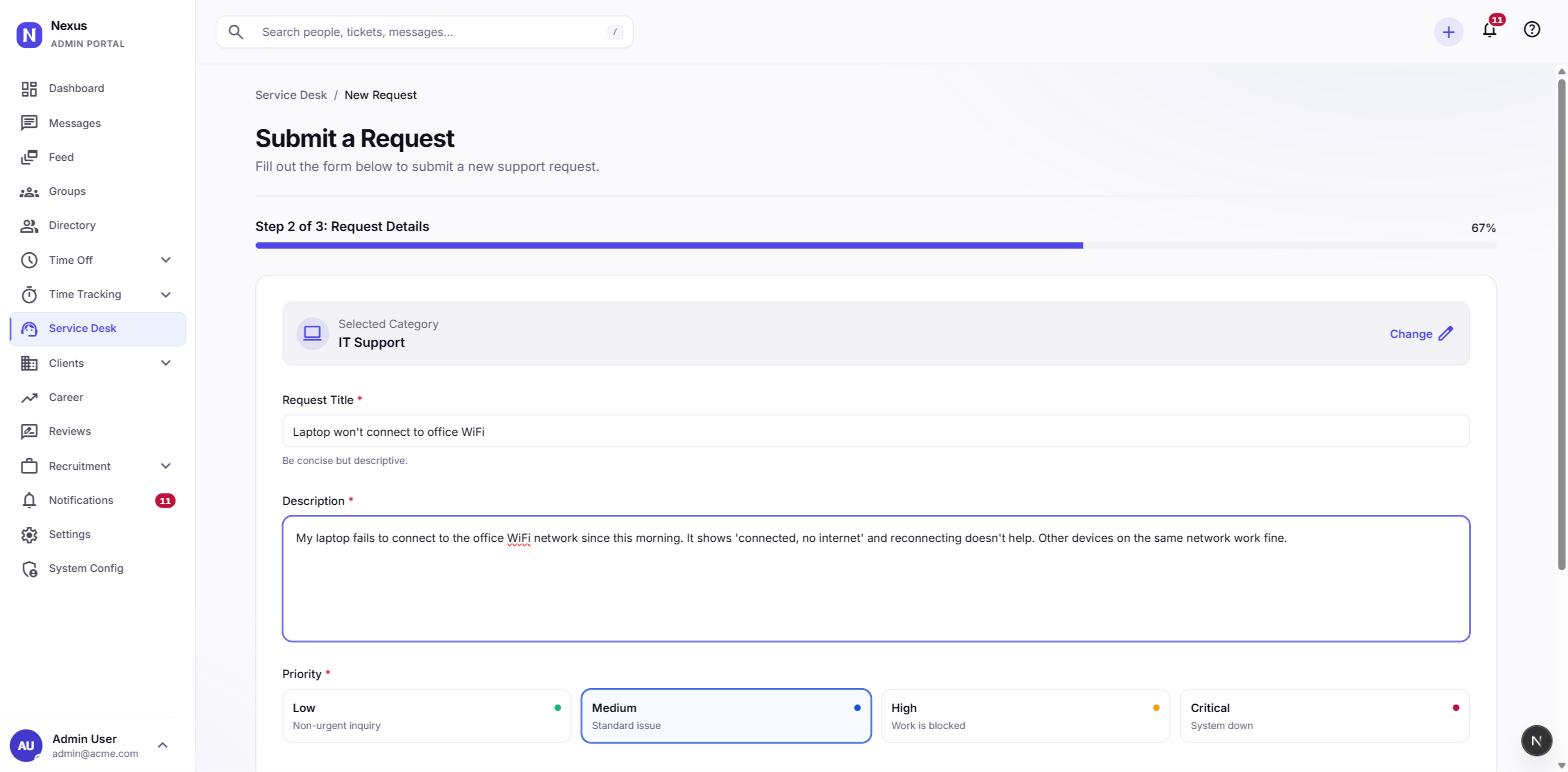Screen dimensions: 1568x772
Task: Click the Settings gear icon
Action: coord(29,535)
